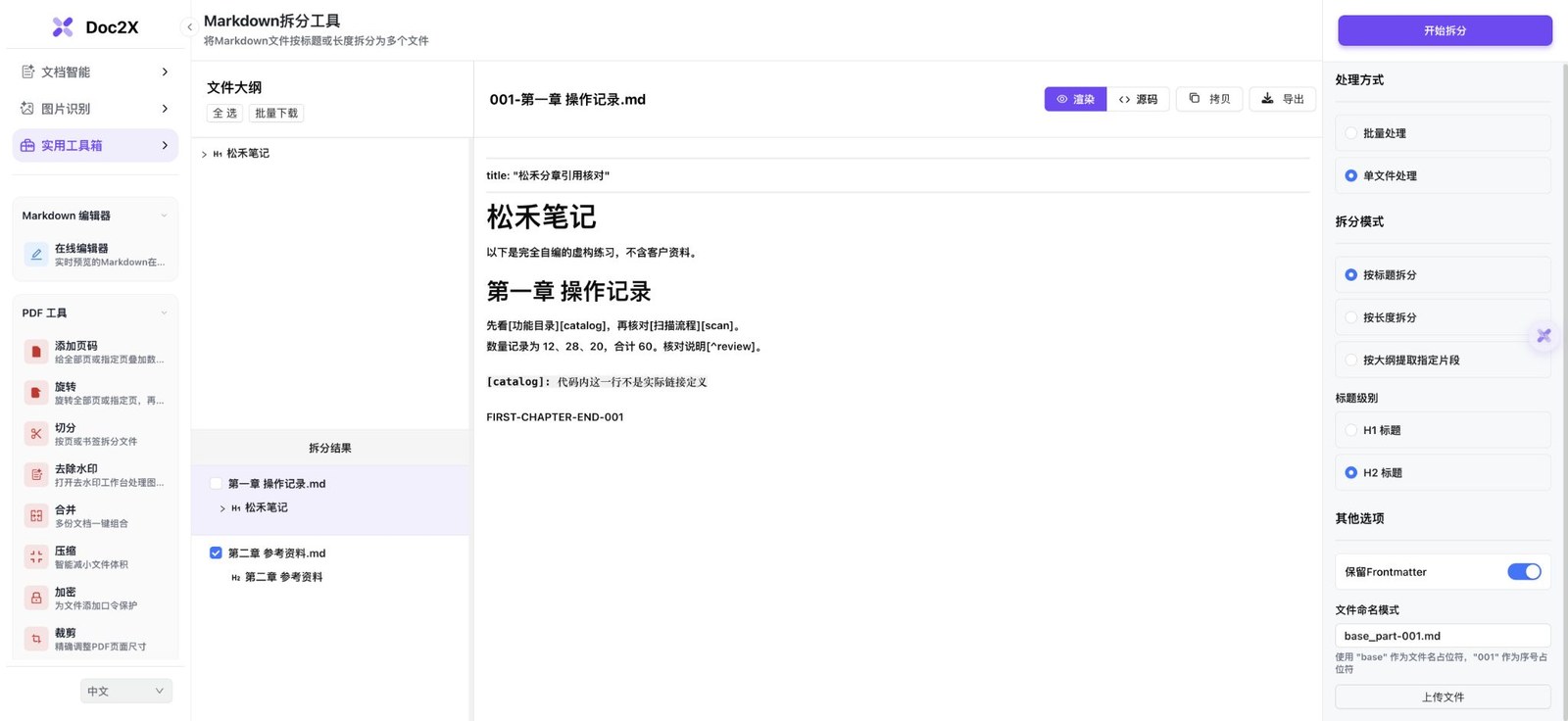The width and height of the screenshot is (1568, 721).
Task: Collapse the sidebar with the arrow button
Action: pyautogui.click(x=189, y=27)
